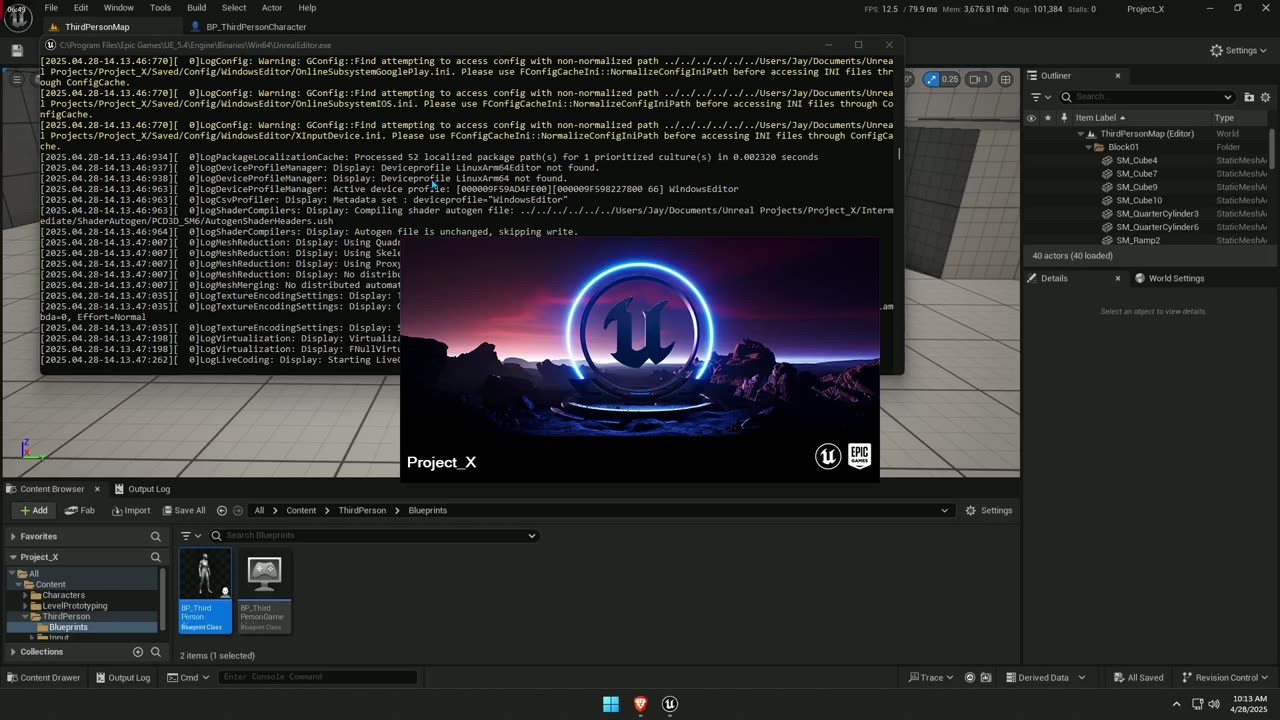Open Windows Start menu
This screenshot has width=1280, height=720.
610,704
